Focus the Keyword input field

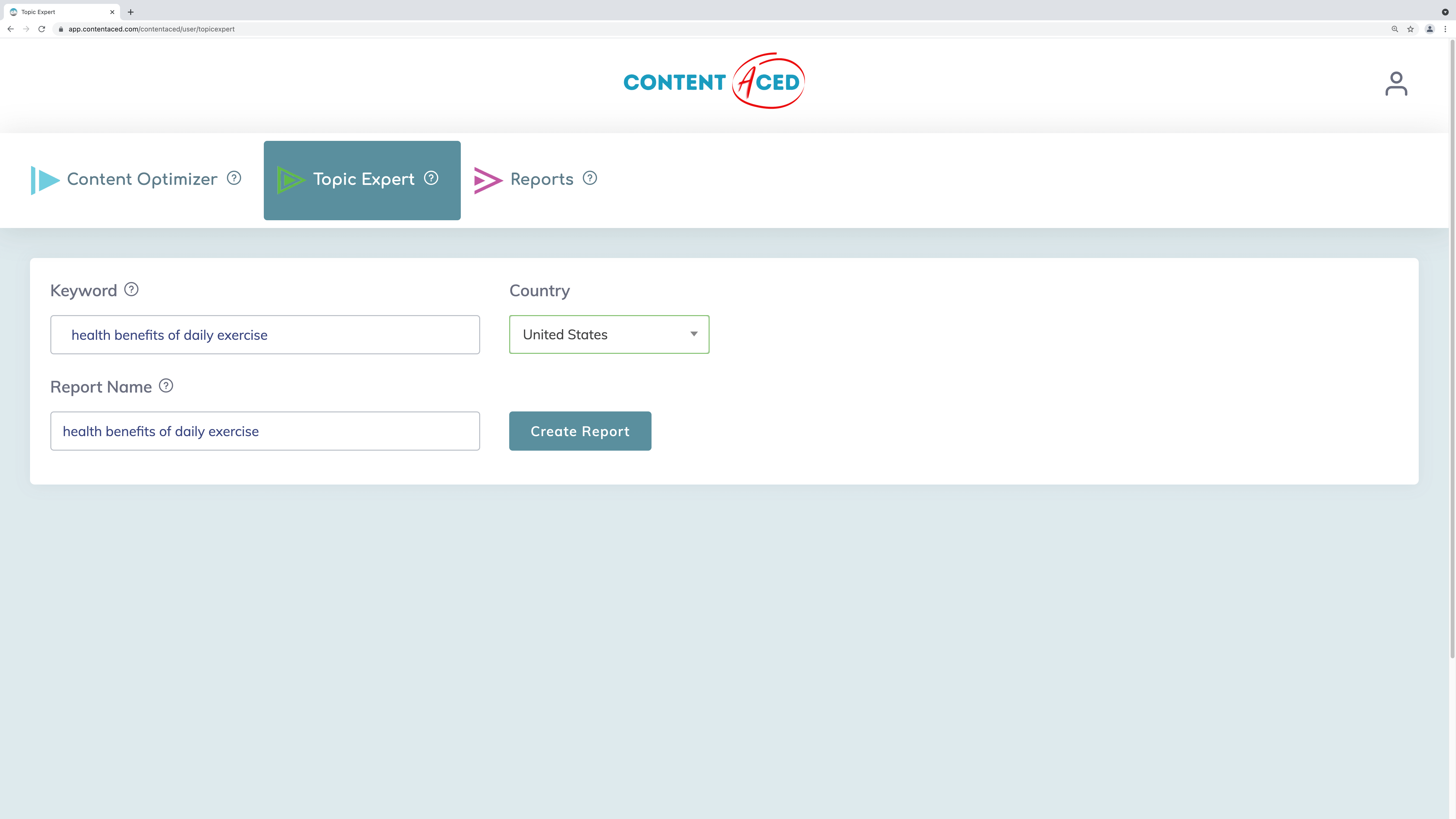click(265, 335)
